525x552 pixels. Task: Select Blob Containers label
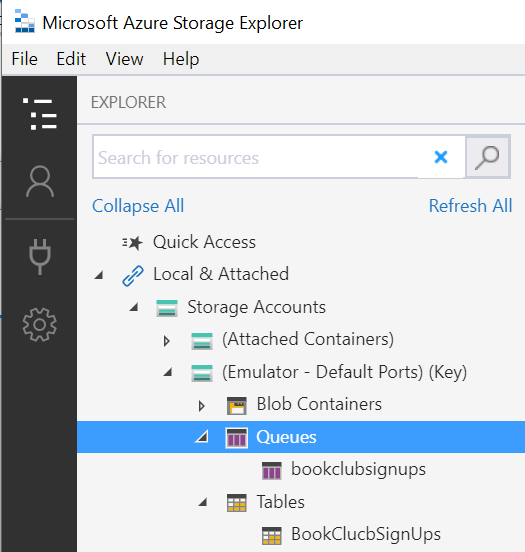point(319,404)
